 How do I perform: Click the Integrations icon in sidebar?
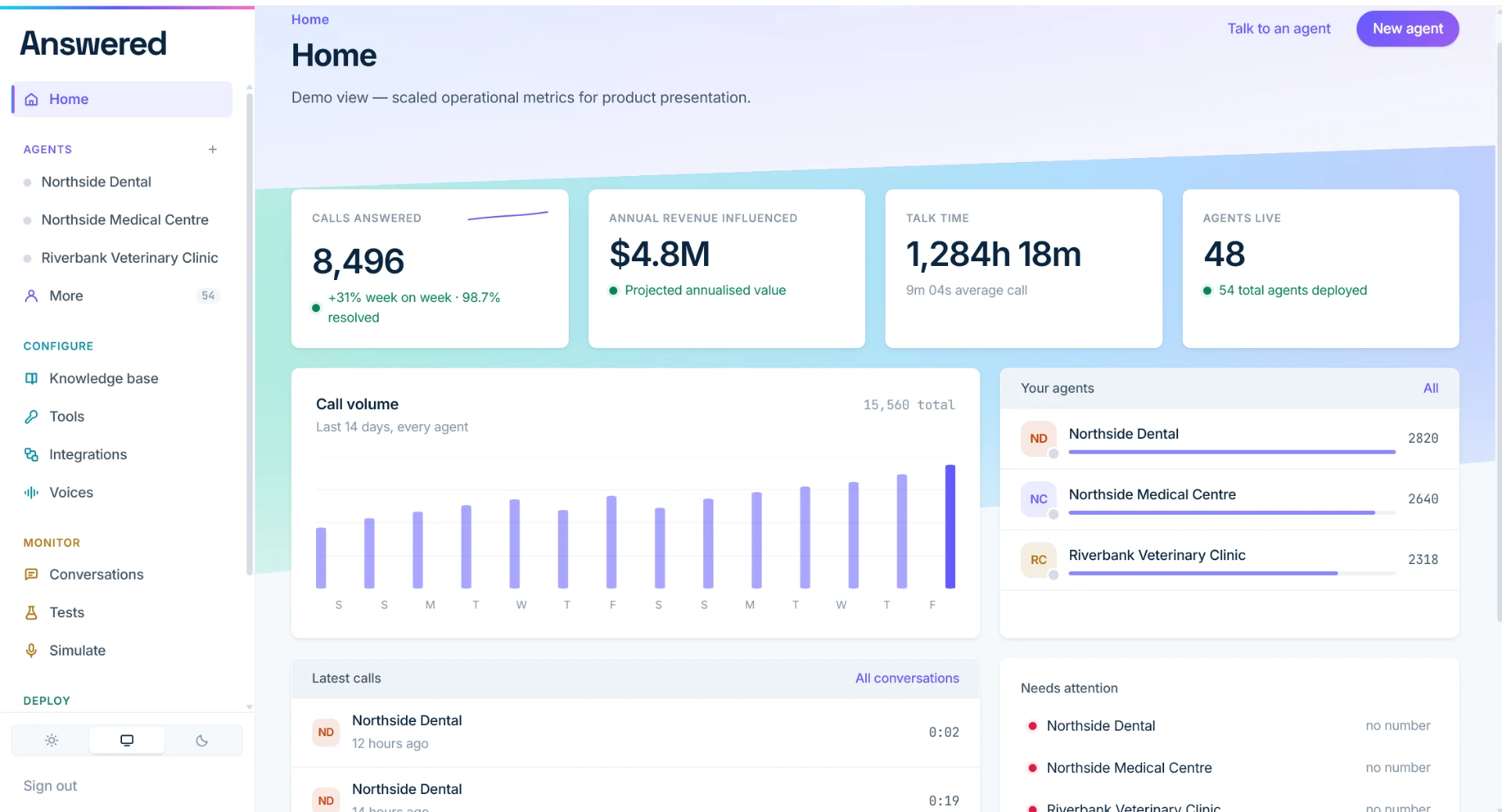click(x=31, y=455)
